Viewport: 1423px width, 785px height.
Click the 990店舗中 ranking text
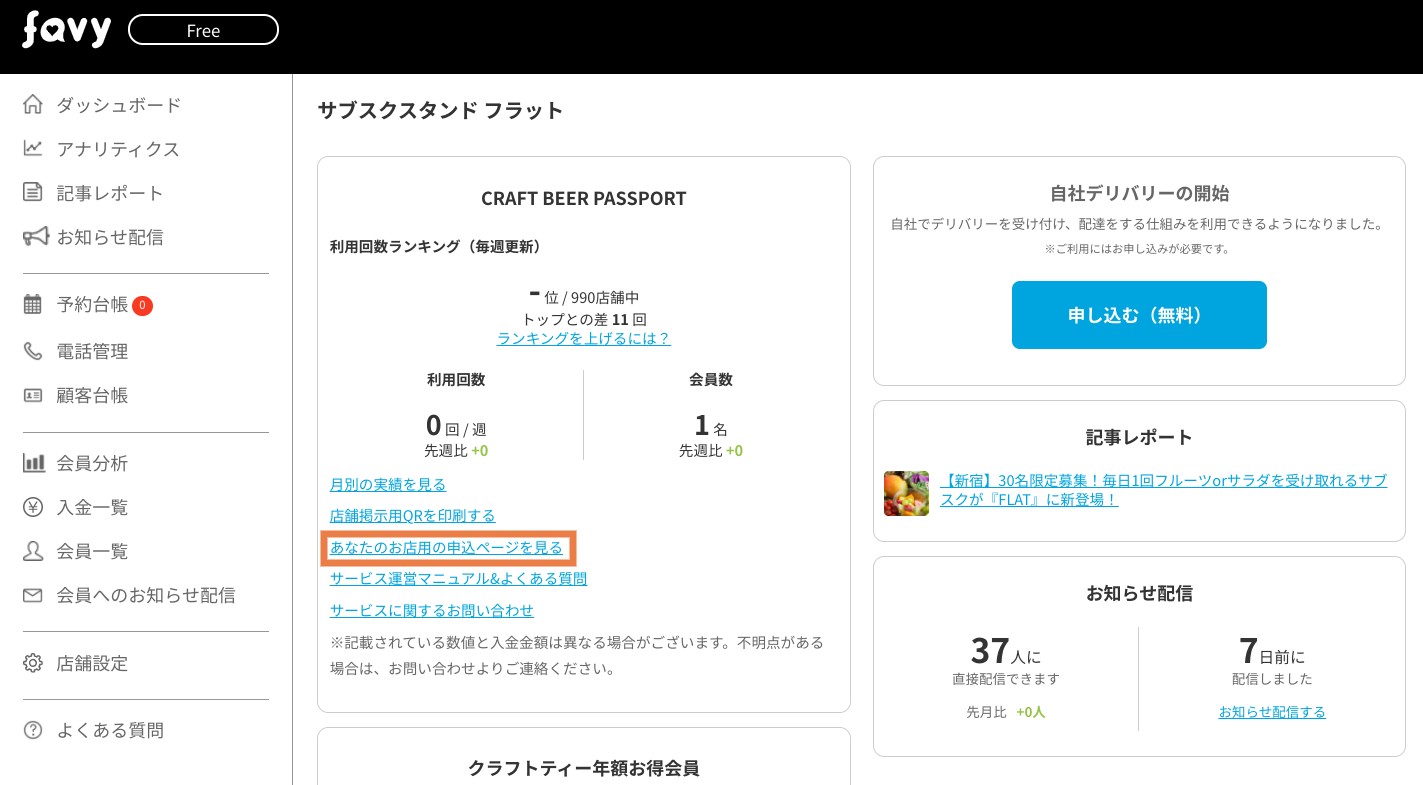pos(605,298)
